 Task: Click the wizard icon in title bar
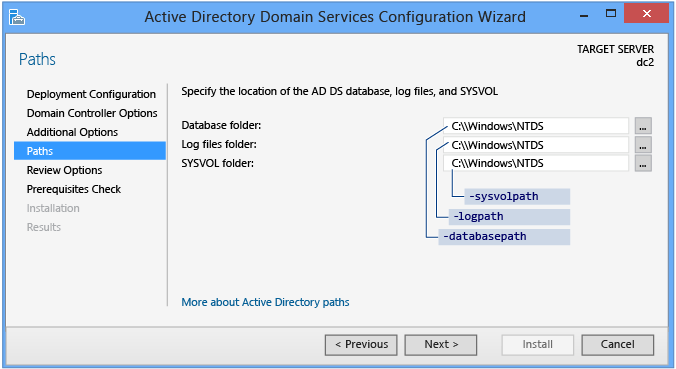(x=17, y=17)
